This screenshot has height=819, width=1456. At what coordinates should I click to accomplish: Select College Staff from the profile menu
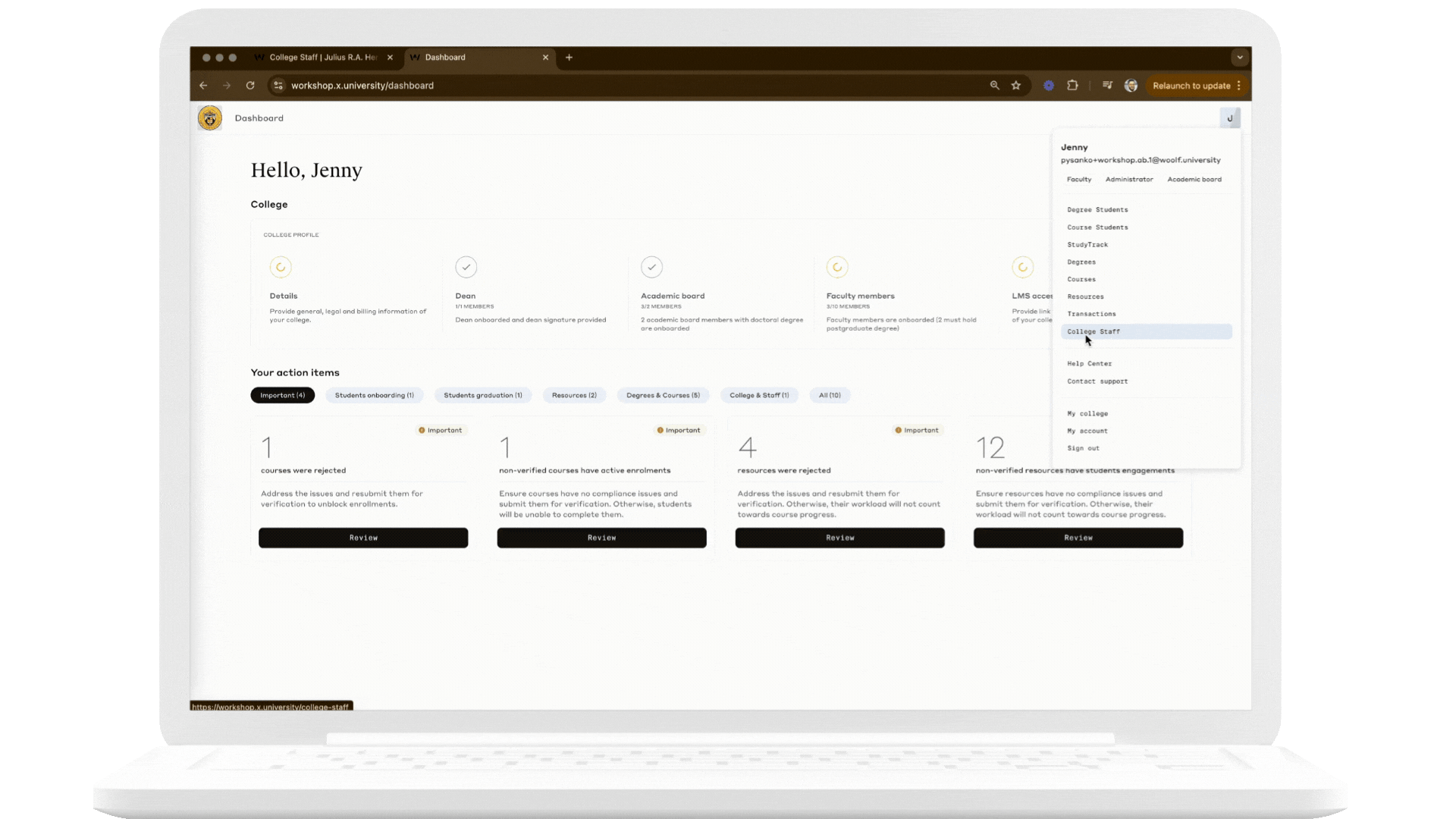tap(1094, 331)
